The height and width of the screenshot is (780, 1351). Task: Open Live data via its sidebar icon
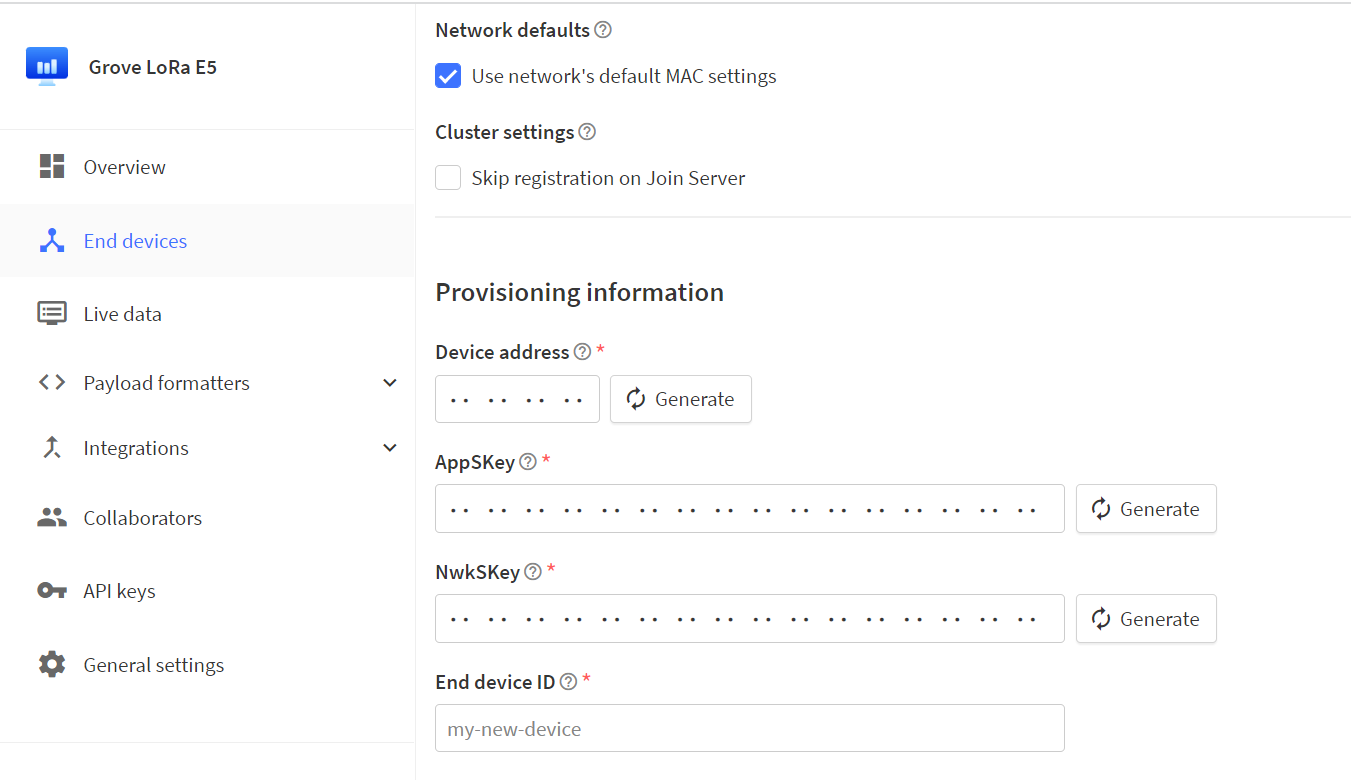click(x=51, y=312)
